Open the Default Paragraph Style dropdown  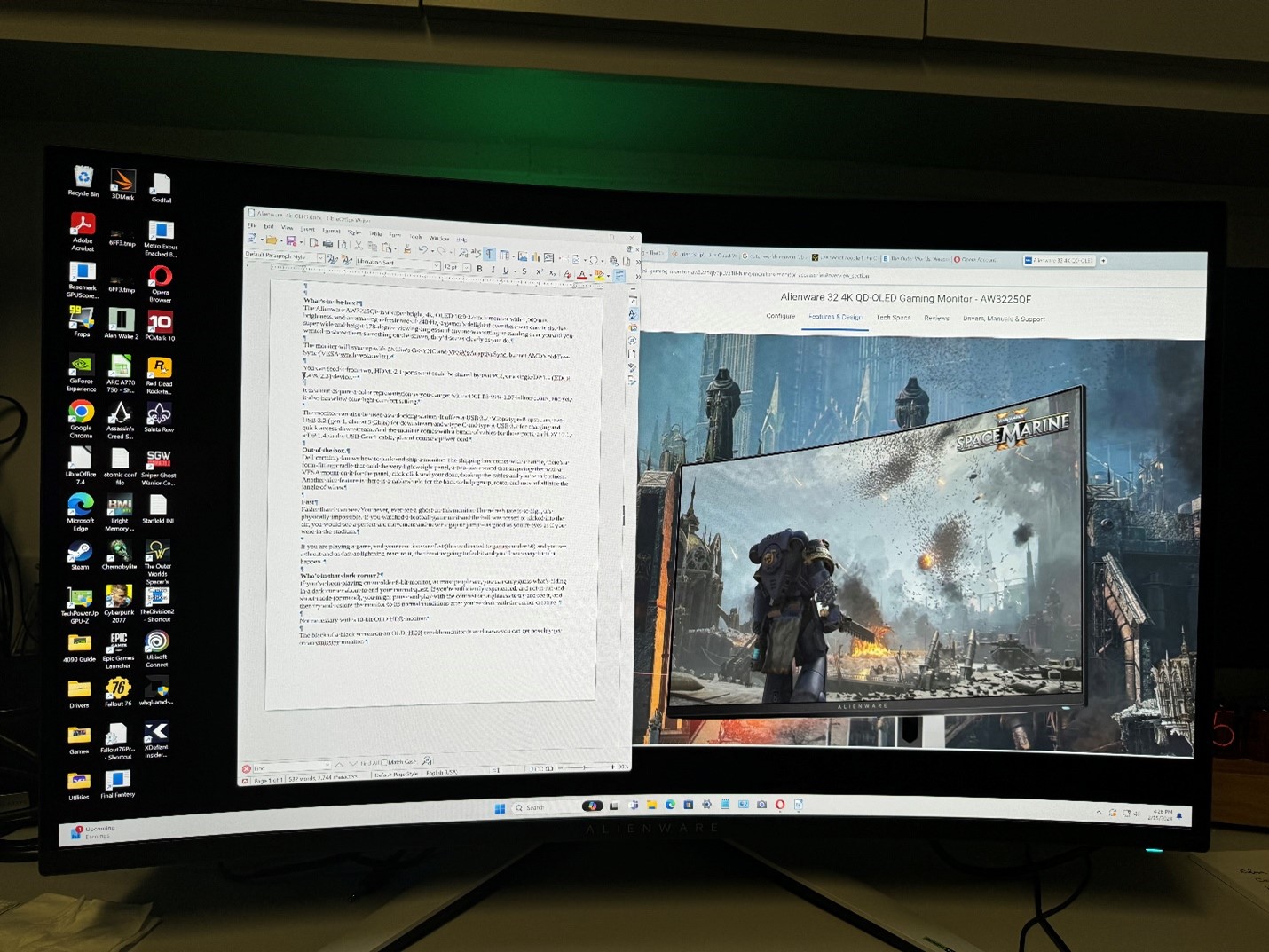coord(321,257)
